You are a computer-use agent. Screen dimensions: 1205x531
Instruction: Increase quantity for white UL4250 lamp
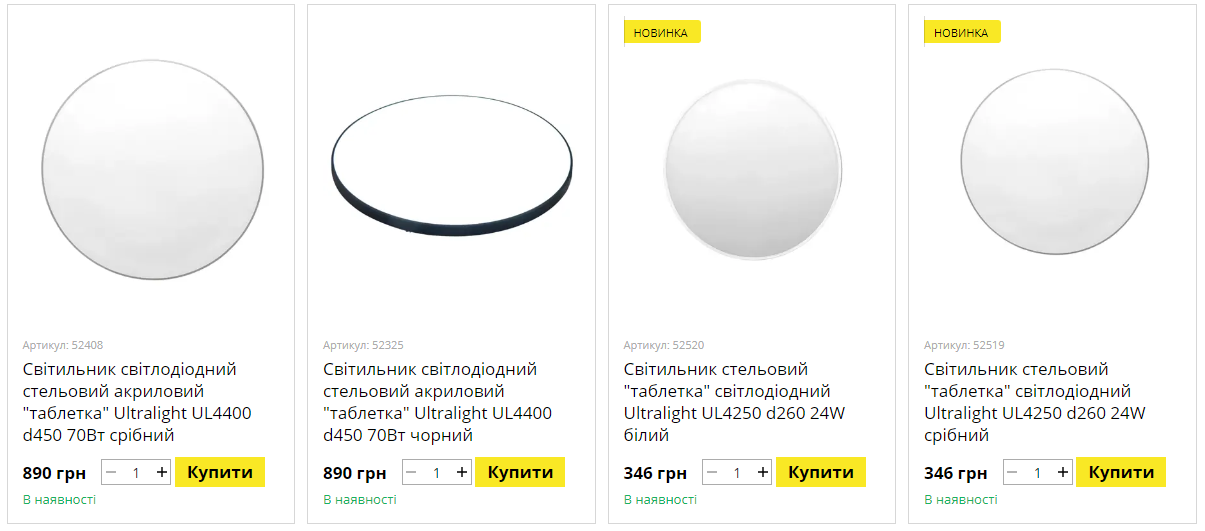(763, 473)
